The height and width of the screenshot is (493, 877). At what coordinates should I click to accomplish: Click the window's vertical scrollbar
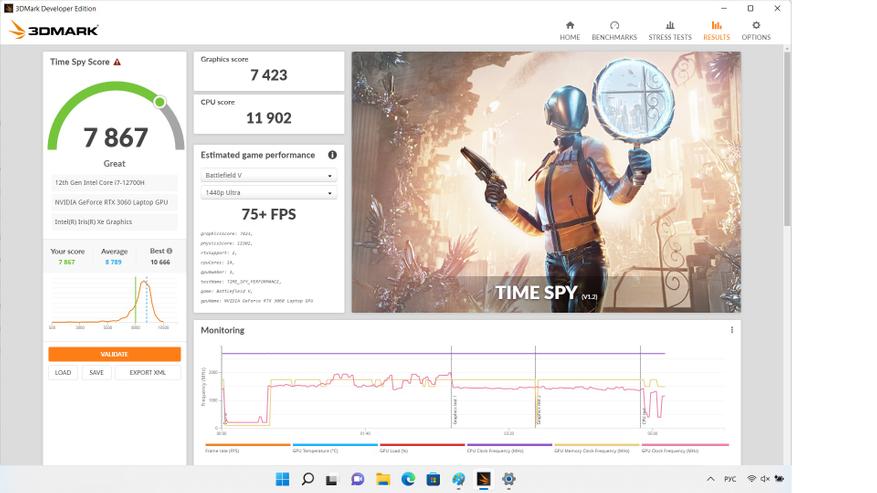pyautogui.click(x=787, y=140)
